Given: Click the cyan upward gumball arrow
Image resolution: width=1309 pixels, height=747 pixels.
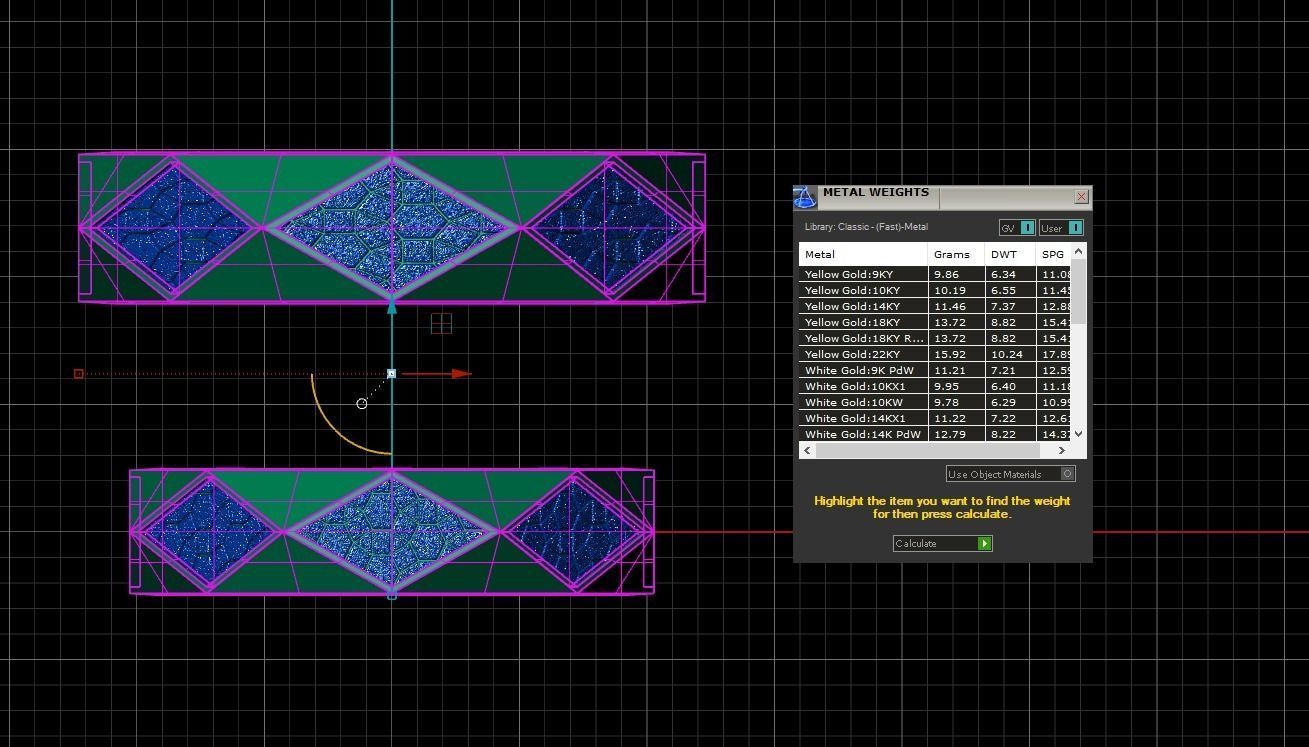Looking at the screenshot, I should 392,307.
